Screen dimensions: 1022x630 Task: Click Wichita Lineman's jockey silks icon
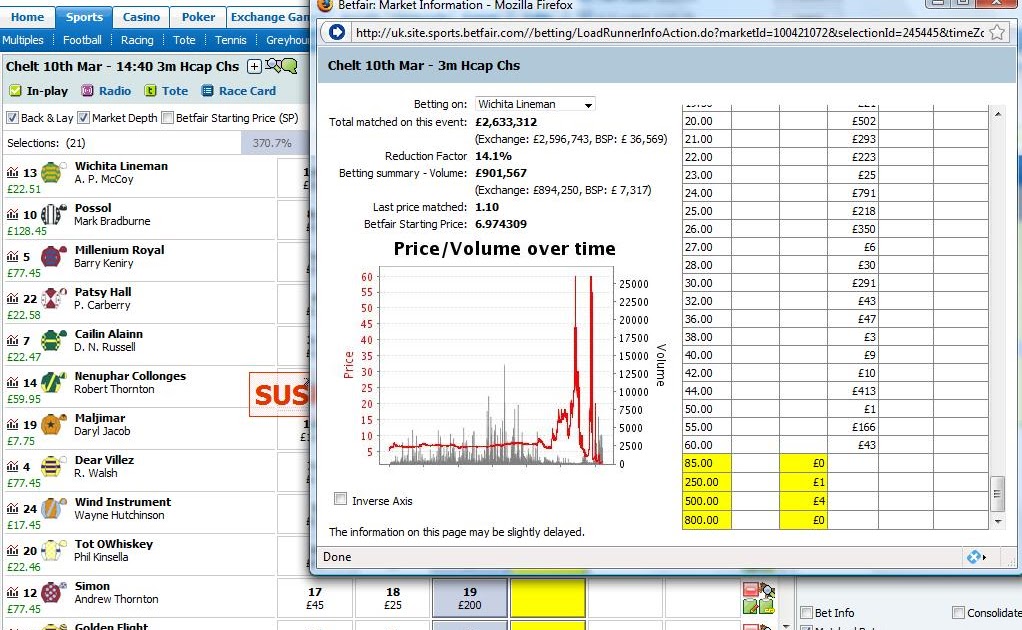pyautogui.click(x=52, y=173)
